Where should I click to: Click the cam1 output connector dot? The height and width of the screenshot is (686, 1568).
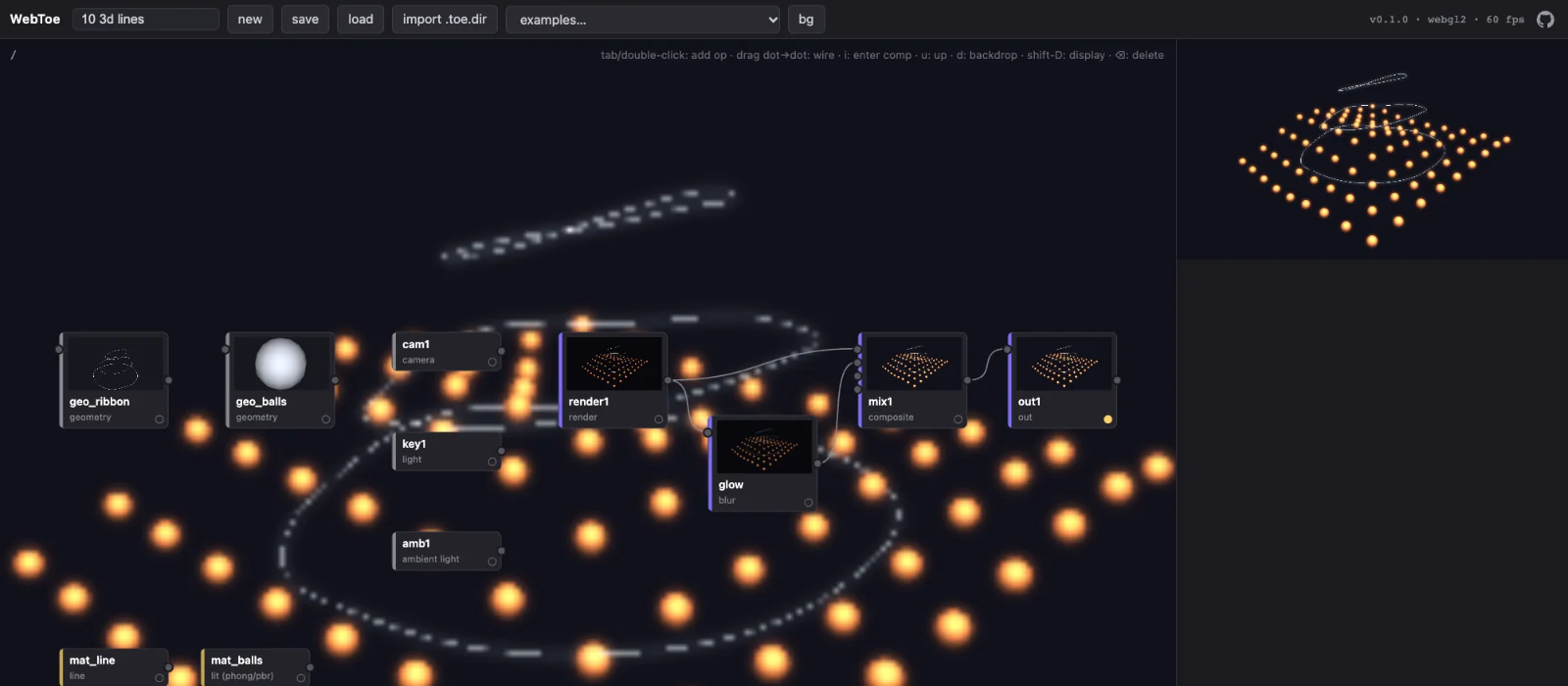(x=502, y=351)
